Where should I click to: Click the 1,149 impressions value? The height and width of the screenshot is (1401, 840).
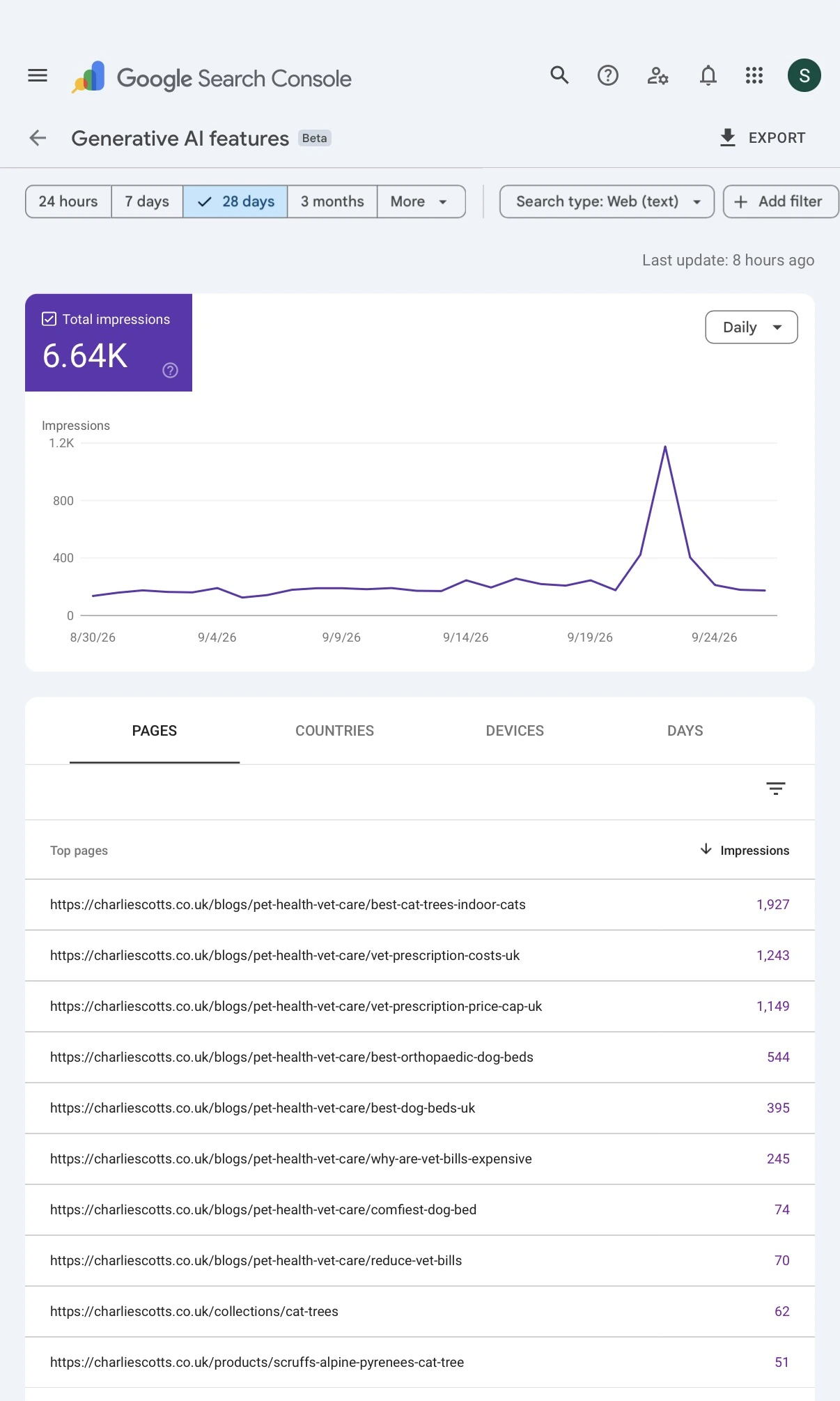773,1006
